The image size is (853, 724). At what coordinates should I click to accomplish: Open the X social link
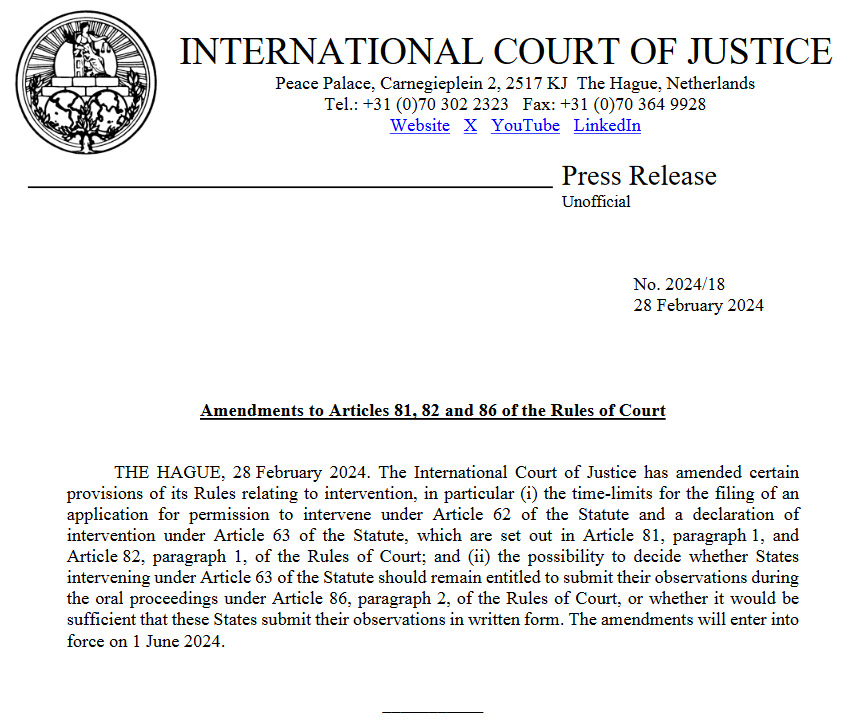470,126
